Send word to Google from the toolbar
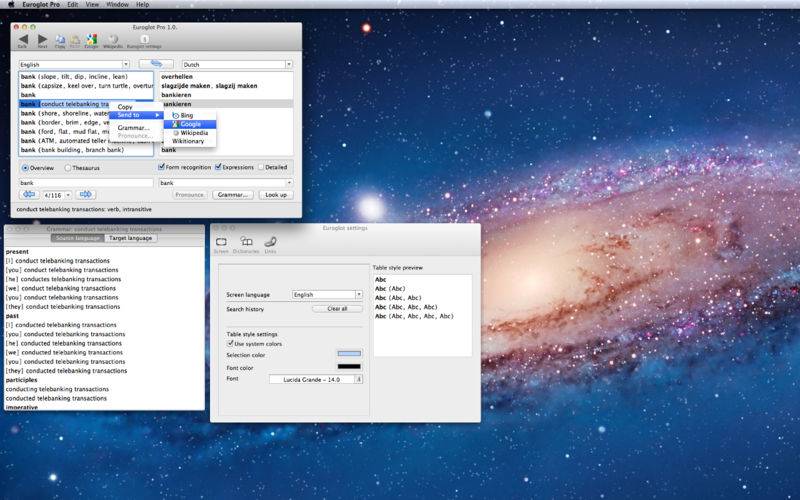This screenshot has height=500, width=800. click(91, 39)
